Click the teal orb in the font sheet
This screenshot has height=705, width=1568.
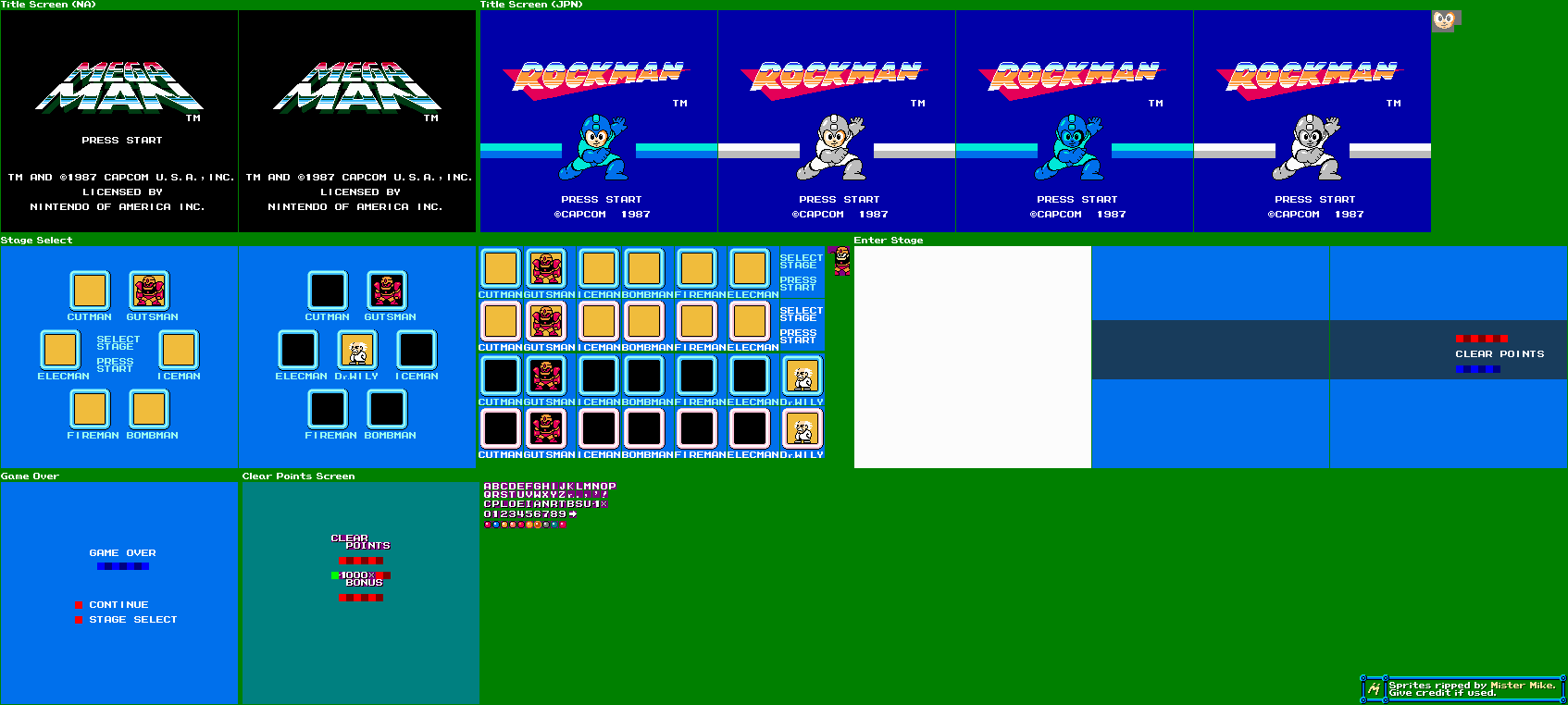point(554,525)
